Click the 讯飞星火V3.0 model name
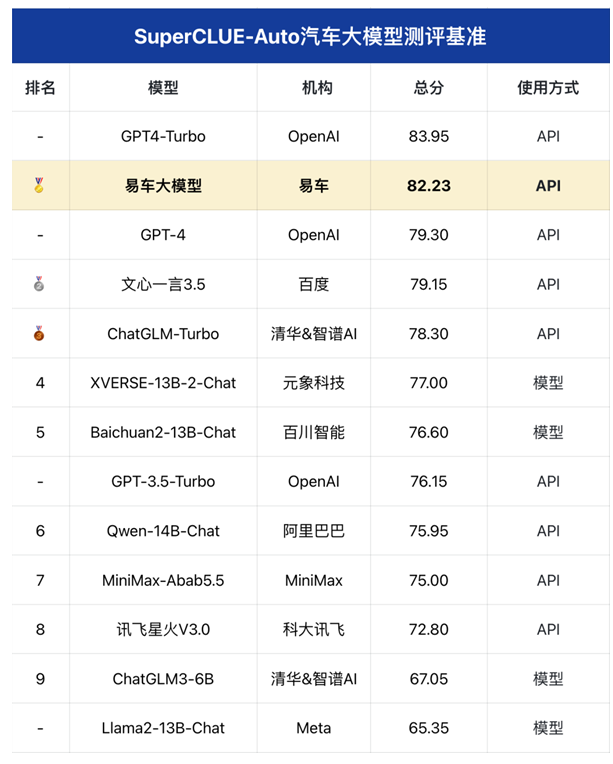This screenshot has height=764, width=613. click(163, 630)
